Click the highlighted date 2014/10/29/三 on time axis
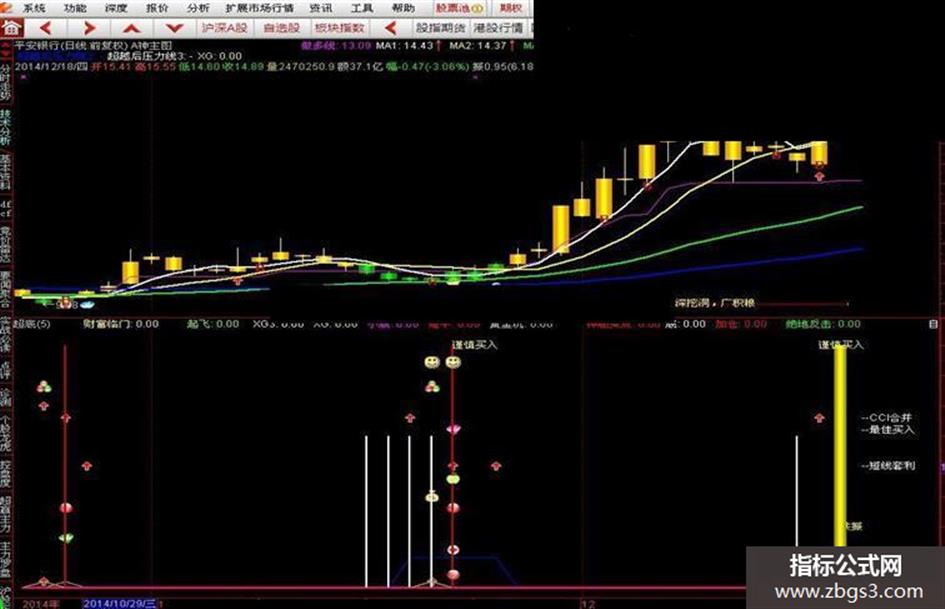The image size is (945, 609). [x=119, y=604]
